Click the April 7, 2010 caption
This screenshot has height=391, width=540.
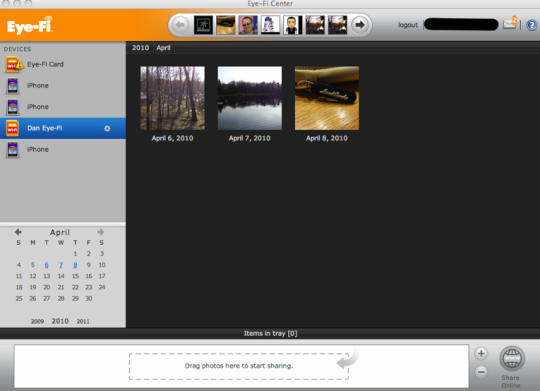250,138
